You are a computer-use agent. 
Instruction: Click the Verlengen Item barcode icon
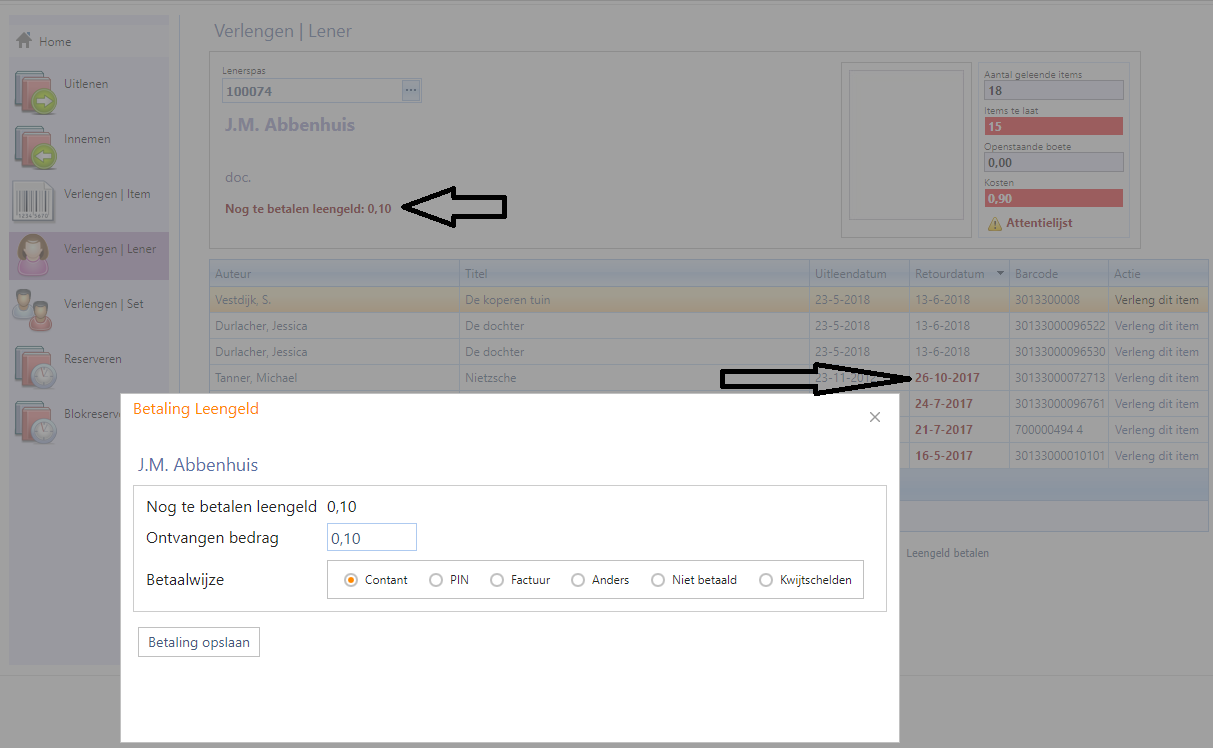(33, 201)
